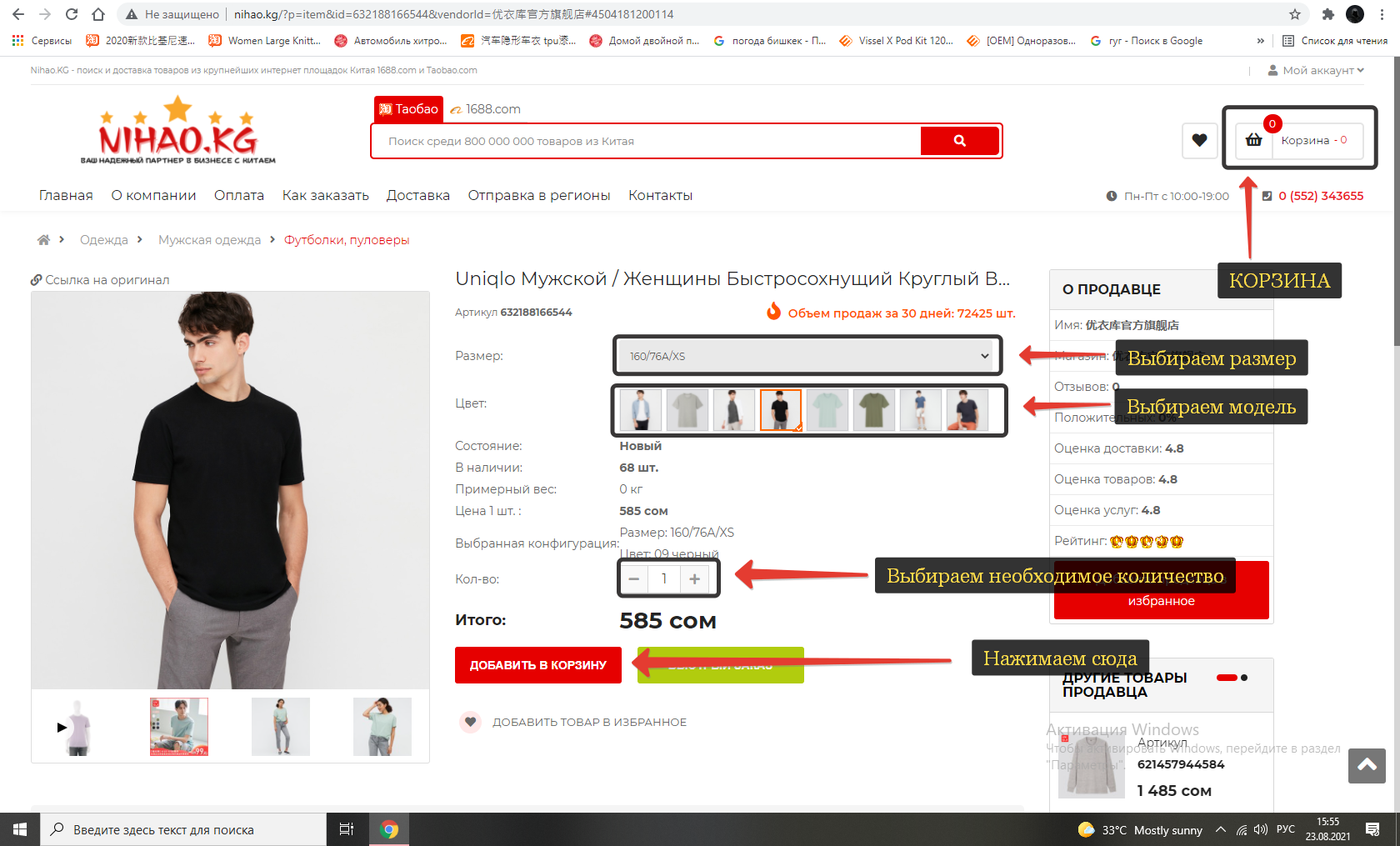The width and height of the screenshot is (1400, 846).
Task: Expand the Мой аккаунт menu
Action: click(x=1316, y=70)
